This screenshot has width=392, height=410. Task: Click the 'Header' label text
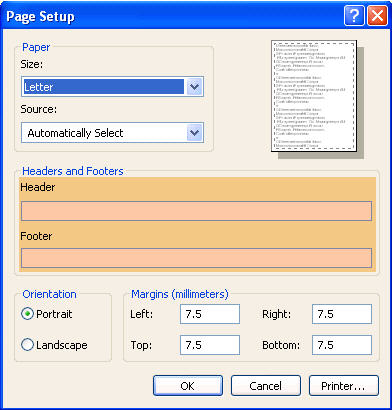pyautogui.click(x=38, y=187)
